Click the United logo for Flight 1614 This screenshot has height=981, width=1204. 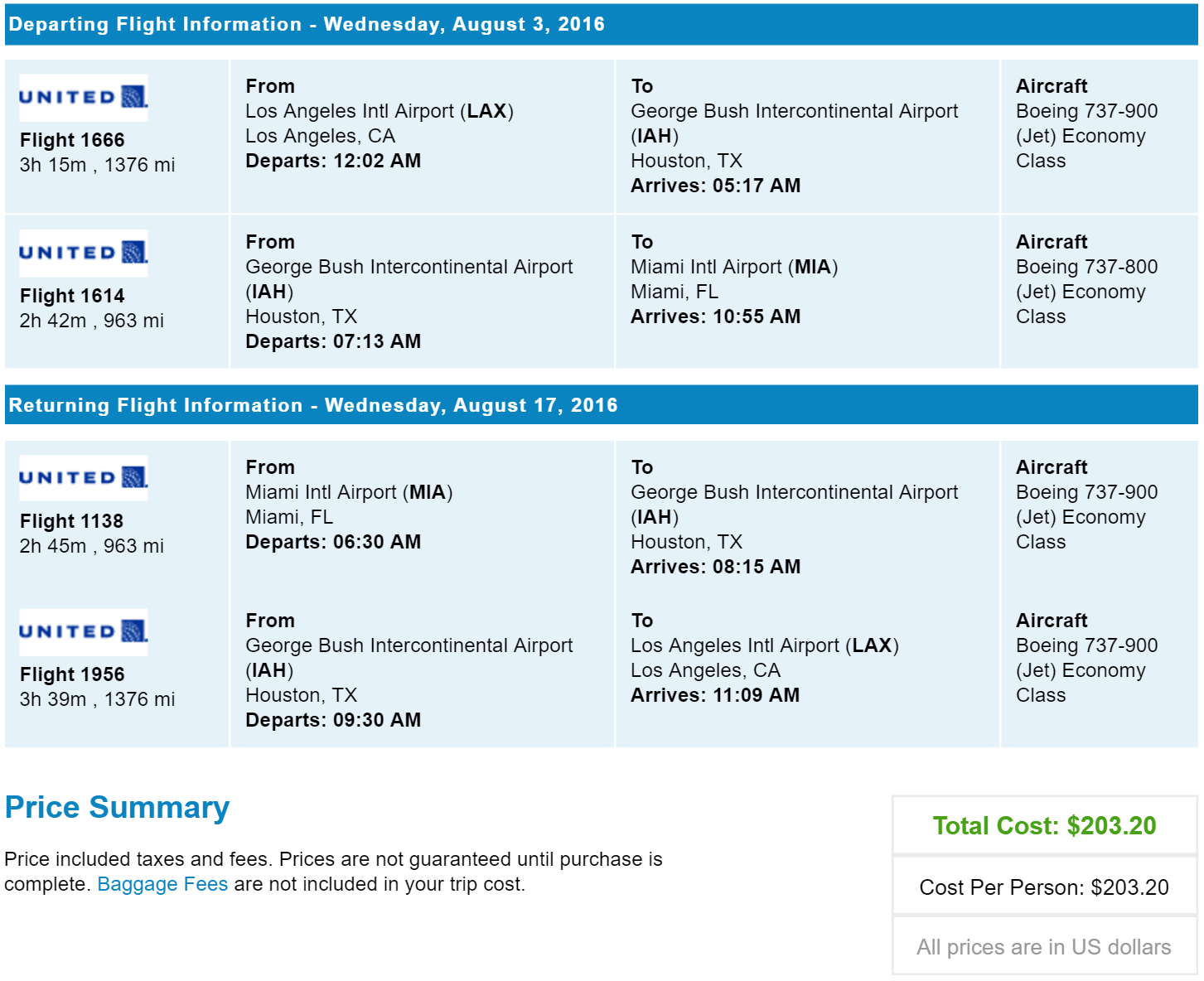click(x=84, y=253)
